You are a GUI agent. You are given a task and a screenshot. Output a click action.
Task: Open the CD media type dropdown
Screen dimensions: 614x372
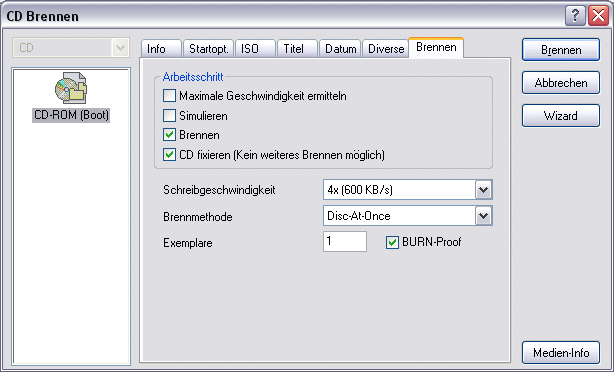click(71, 48)
